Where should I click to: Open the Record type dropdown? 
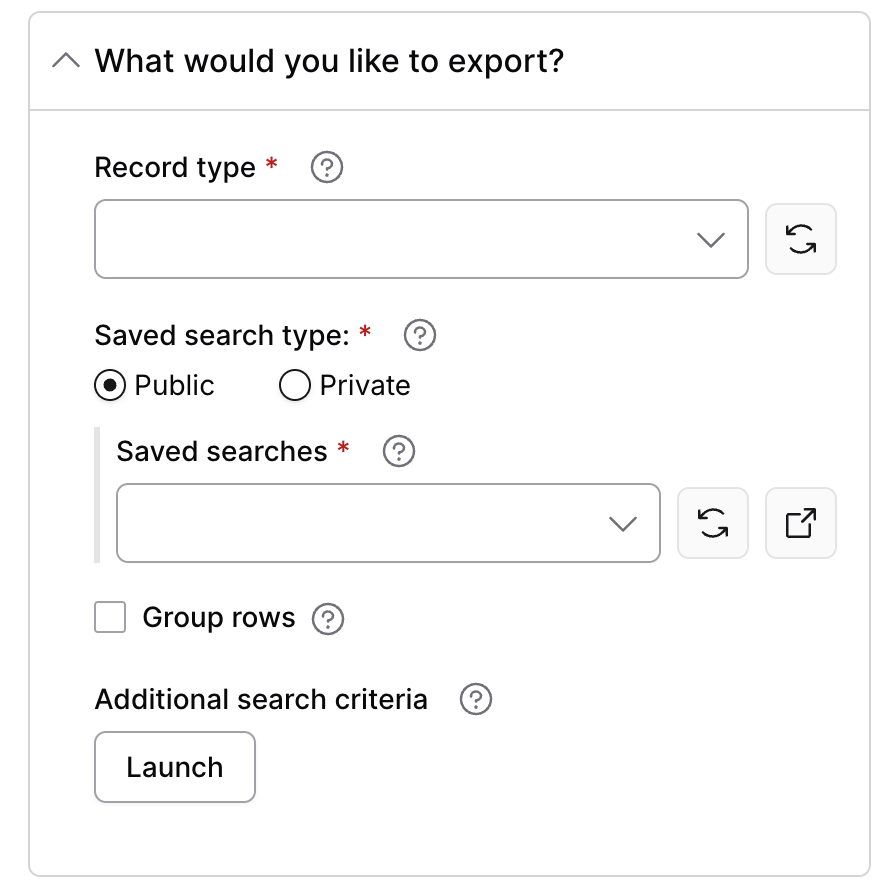[421, 239]
